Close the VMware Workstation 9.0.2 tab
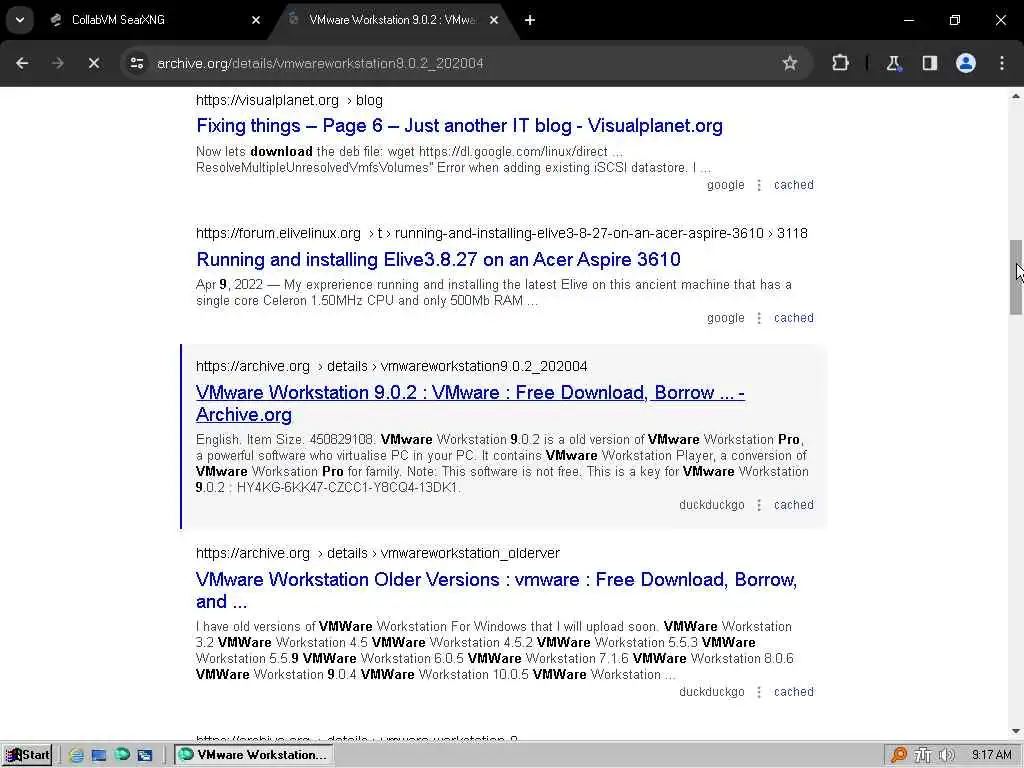This screenshot has width=1024, height=768. [x=494, y=20]
